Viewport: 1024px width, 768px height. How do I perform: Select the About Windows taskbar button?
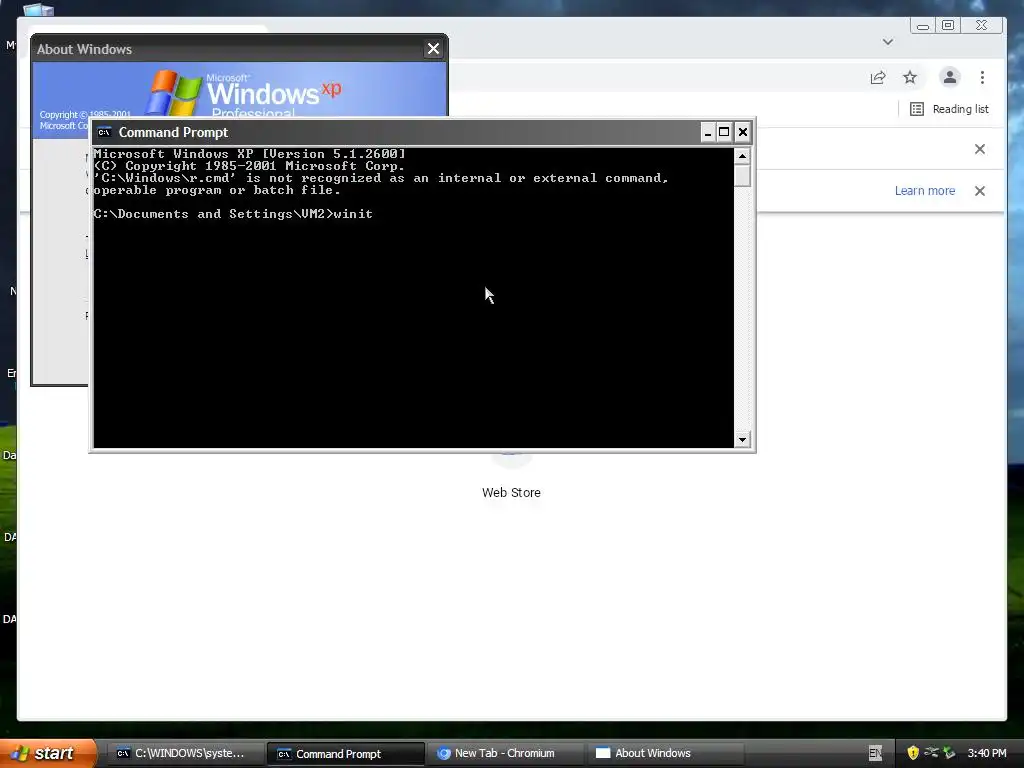[x=665, y=754]
